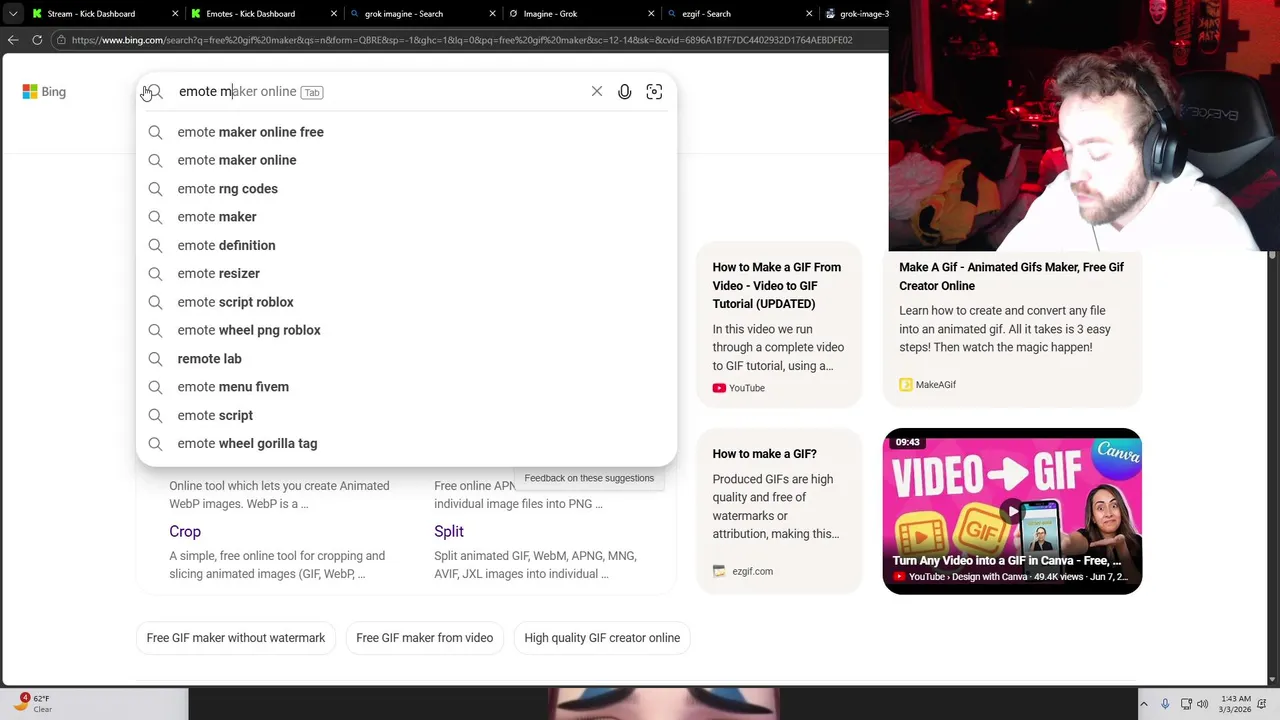Viewport: 1280px width, 720px height.
Task: Select suggestion 'emote script roblox'
Action: coord(406,302)
